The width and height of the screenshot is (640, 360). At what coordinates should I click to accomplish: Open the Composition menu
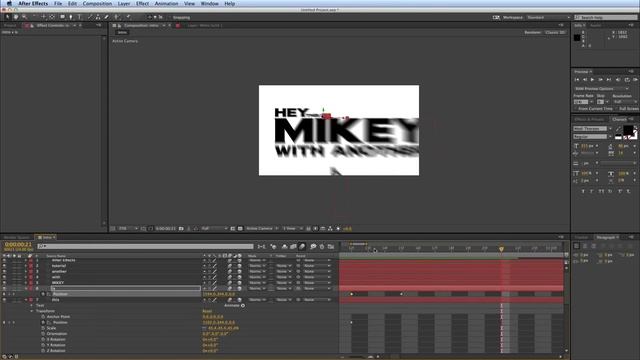(x=97, y=4)
